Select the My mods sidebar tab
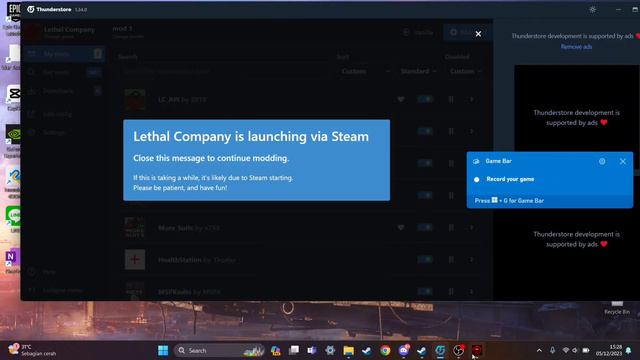640x360 pixels. [64, 54]
